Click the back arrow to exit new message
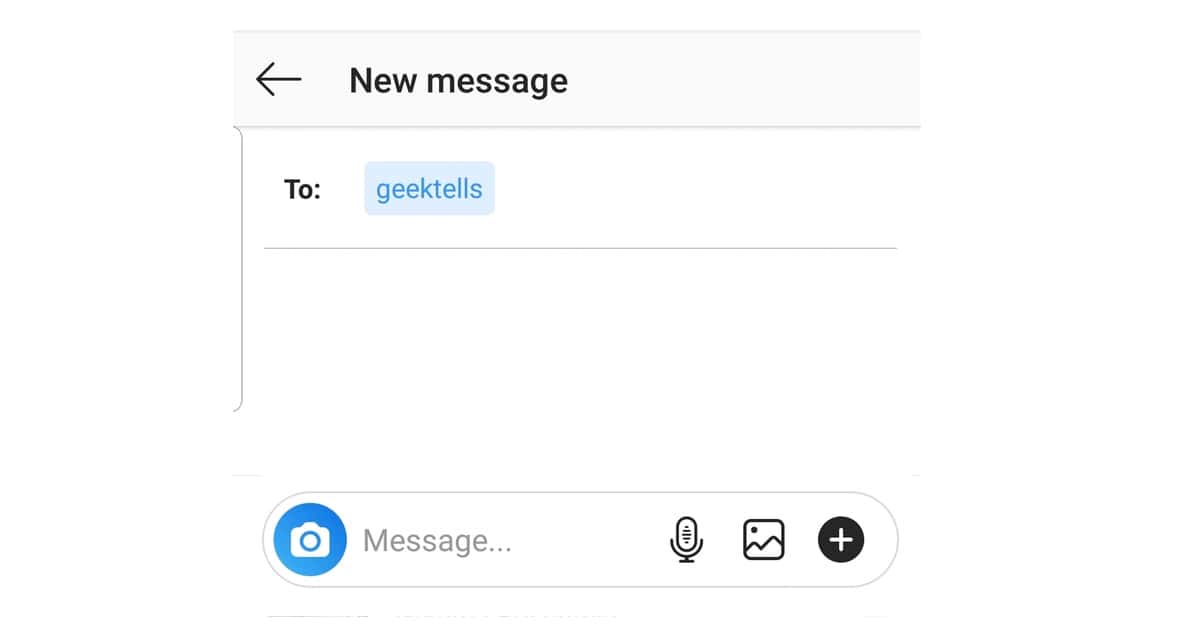 [x=277, y=80]
